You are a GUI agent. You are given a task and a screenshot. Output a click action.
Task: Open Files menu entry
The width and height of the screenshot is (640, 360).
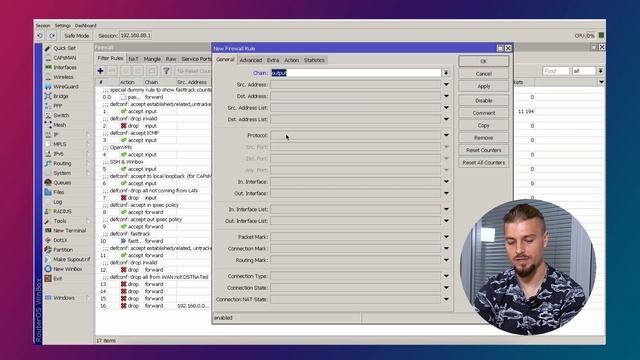pos(59,192)
